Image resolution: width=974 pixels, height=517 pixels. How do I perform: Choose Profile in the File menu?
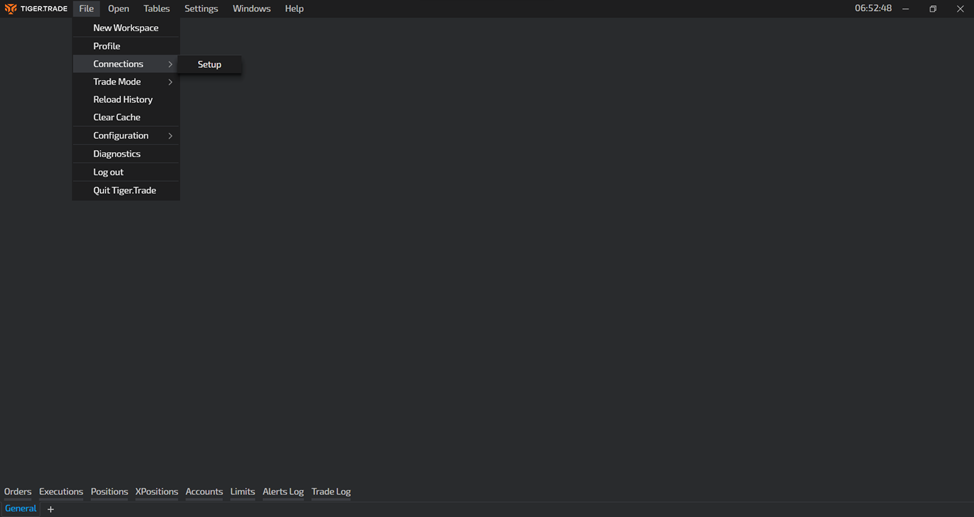(126, 46)
